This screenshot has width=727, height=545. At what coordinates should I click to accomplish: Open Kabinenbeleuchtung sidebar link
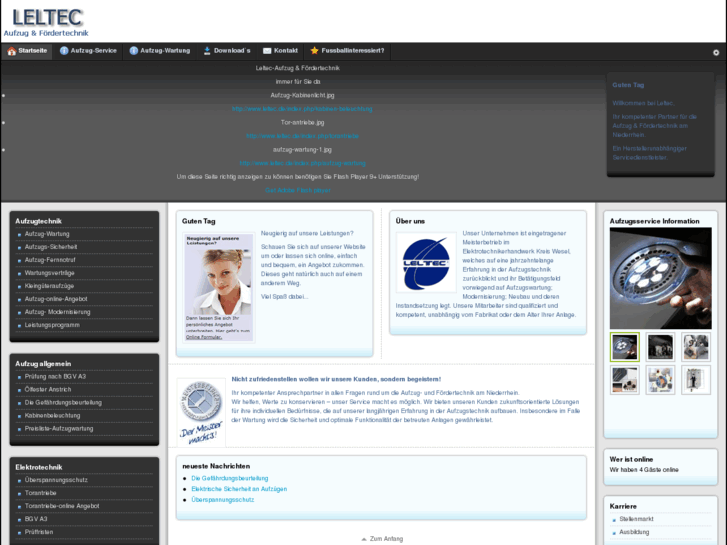[x=52, y=416]
